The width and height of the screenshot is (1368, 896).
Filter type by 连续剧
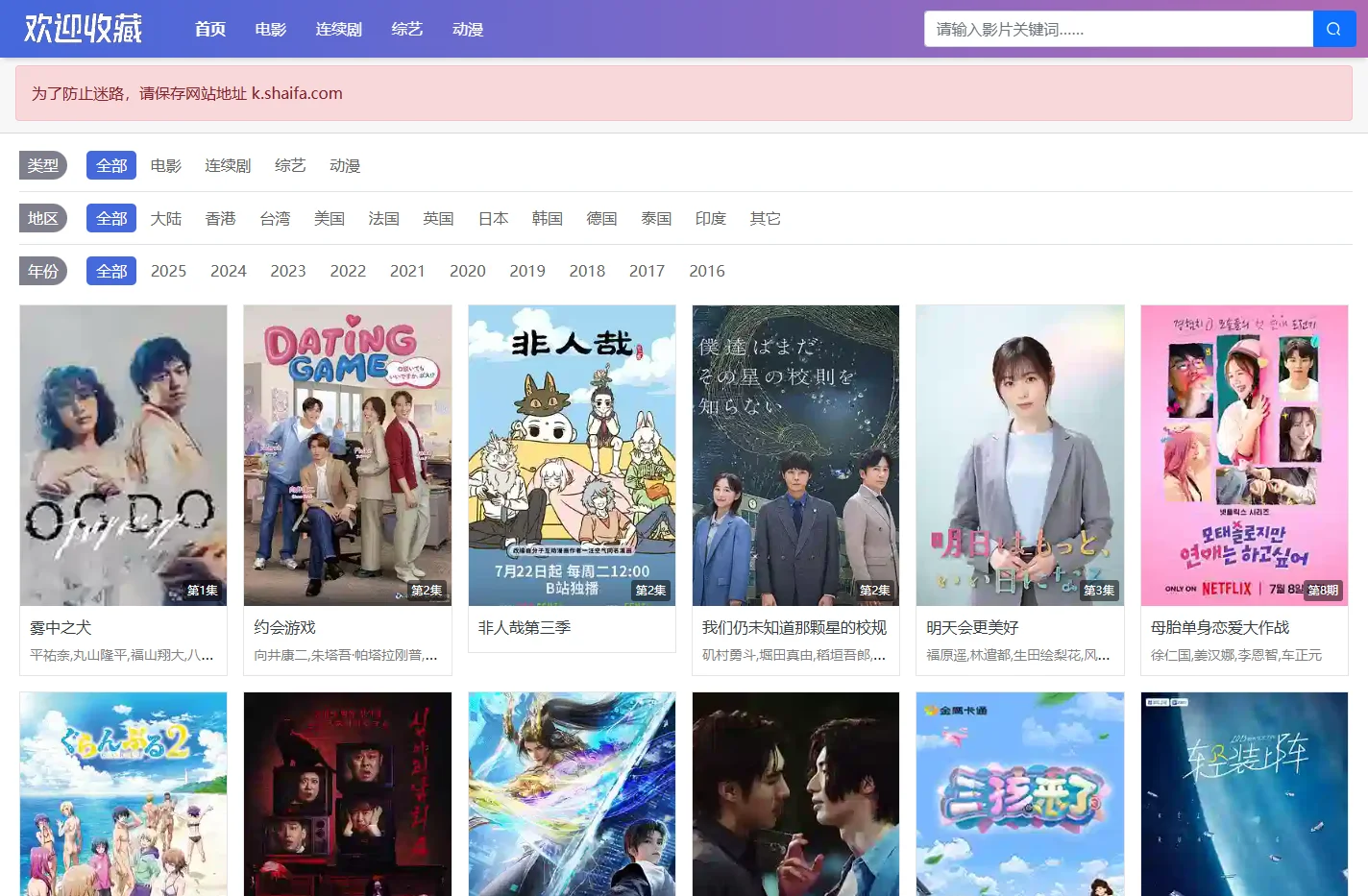[228, 165]
